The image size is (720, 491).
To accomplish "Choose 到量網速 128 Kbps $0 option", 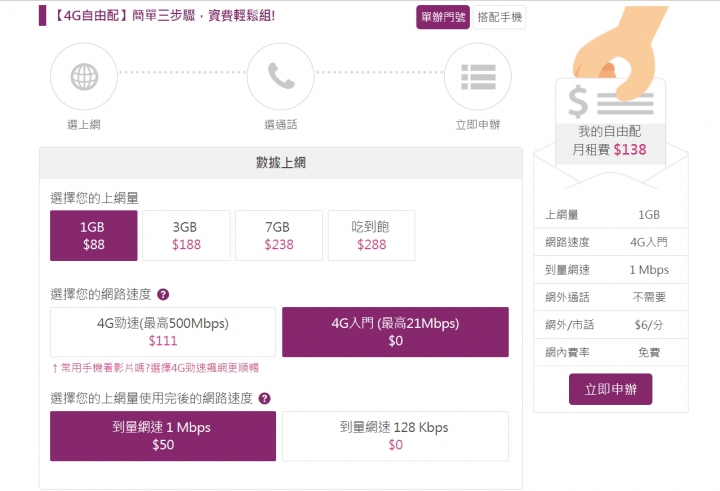I will click(x=395, y=435).
